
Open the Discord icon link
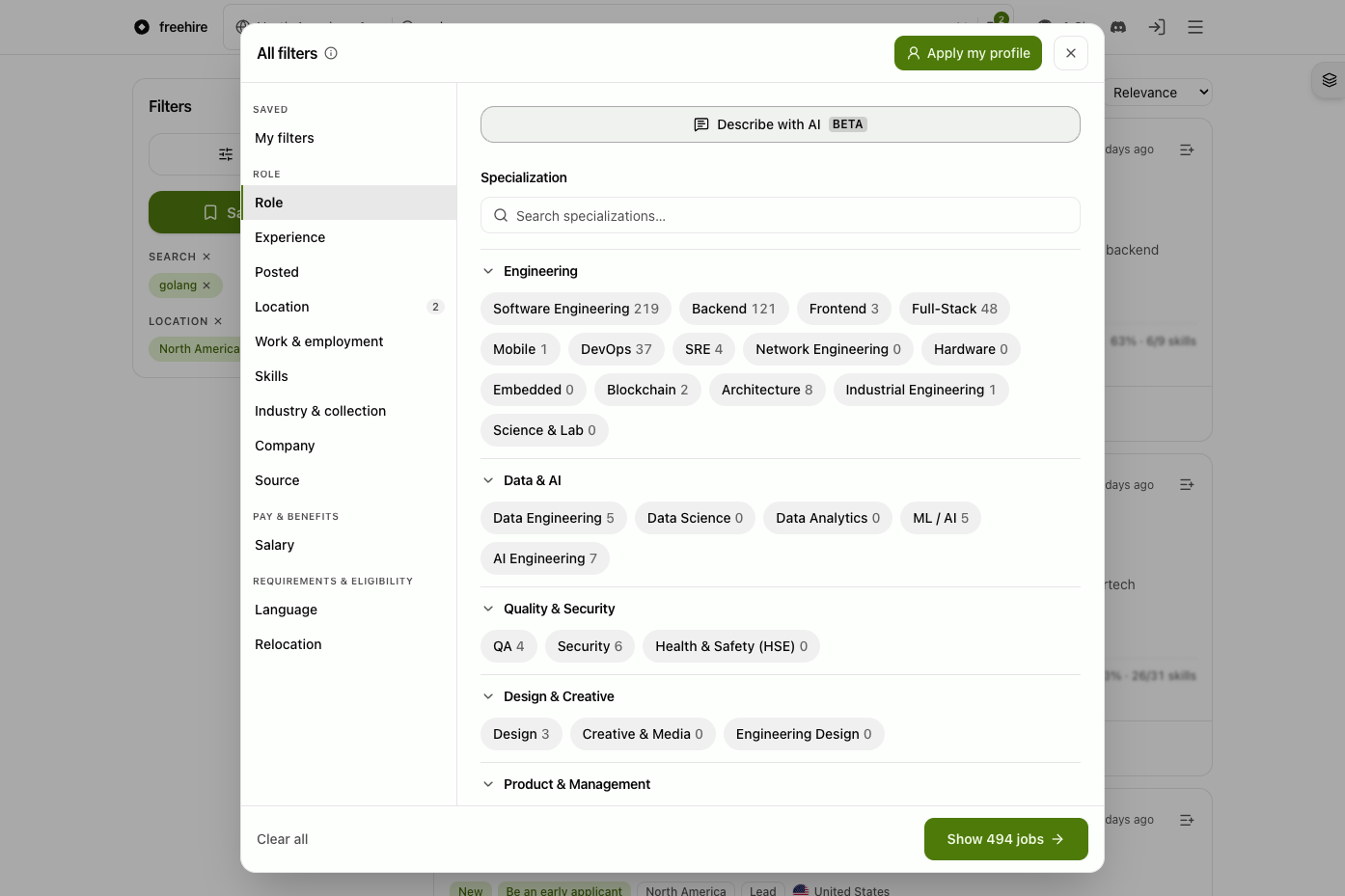coord(1118,27)
